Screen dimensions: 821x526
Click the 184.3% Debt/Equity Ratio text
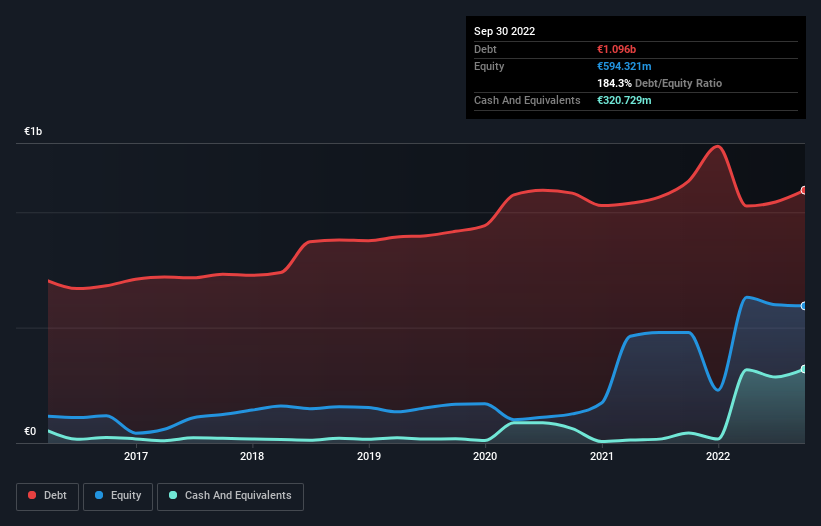coord(659,83)
